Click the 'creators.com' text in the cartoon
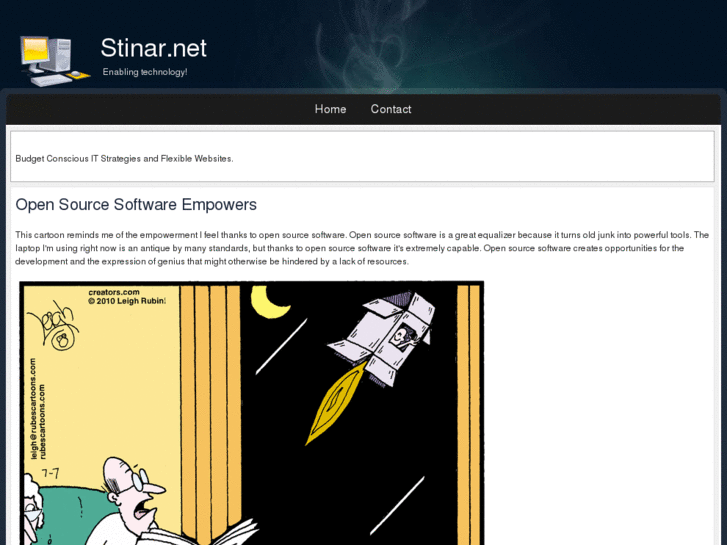Image resolution: width=727 pixels, height=545 pixels. click(x=114, y=292)
